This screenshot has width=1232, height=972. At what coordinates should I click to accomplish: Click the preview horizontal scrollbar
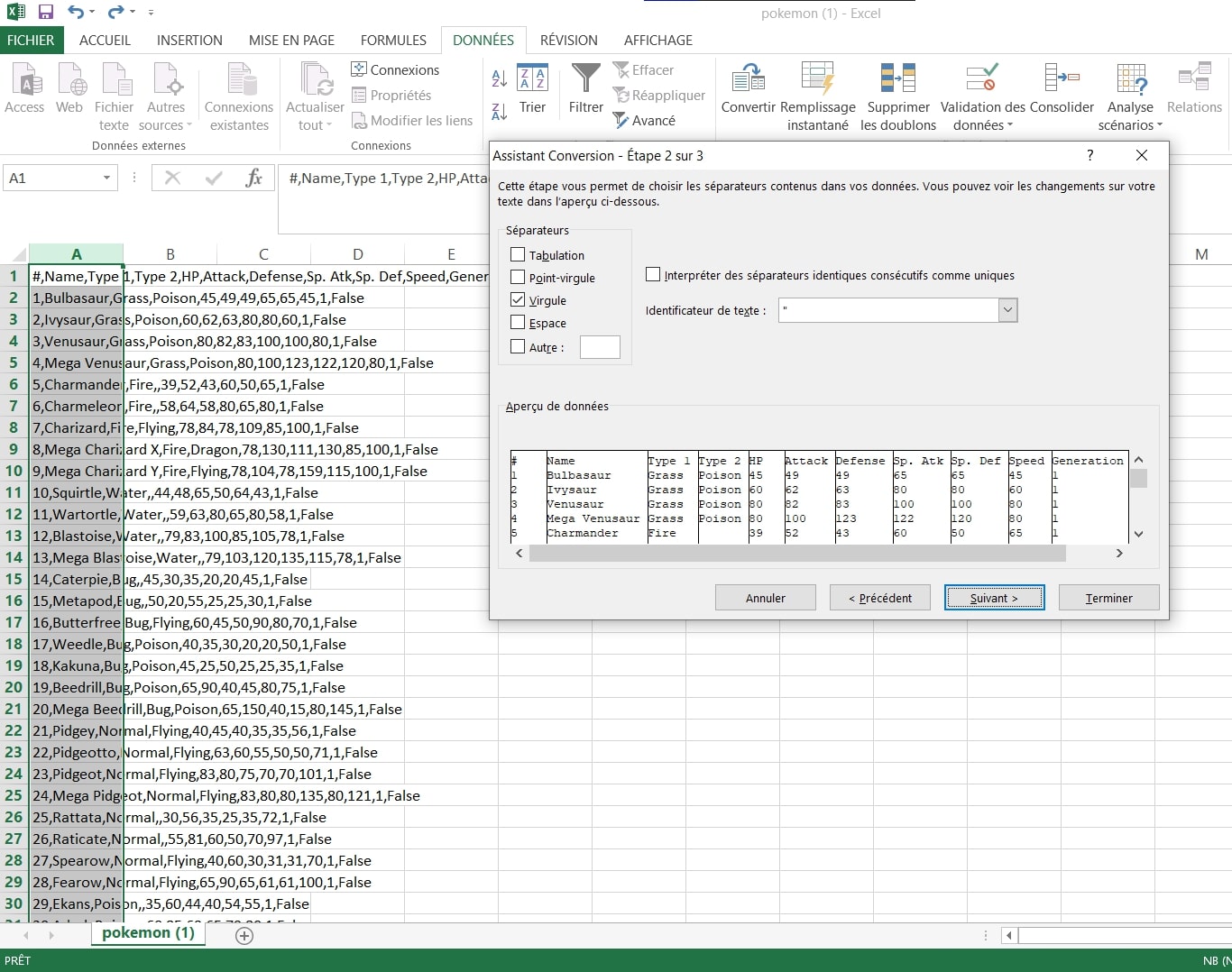(x=797, y=554)
